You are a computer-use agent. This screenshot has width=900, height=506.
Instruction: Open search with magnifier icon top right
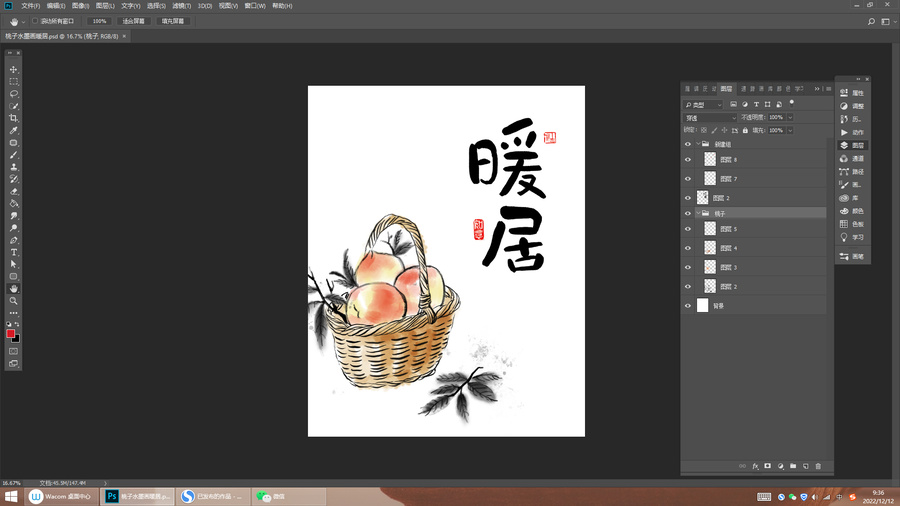871,21
